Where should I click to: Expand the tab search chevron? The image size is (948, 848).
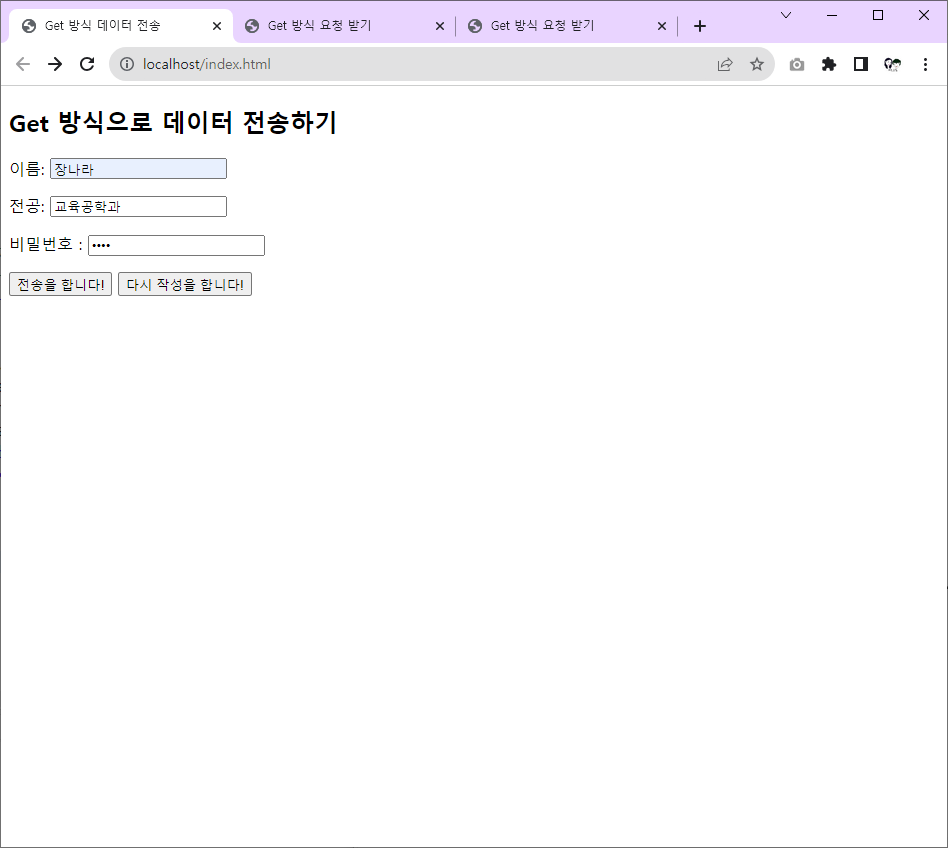[x=786, y=15]
